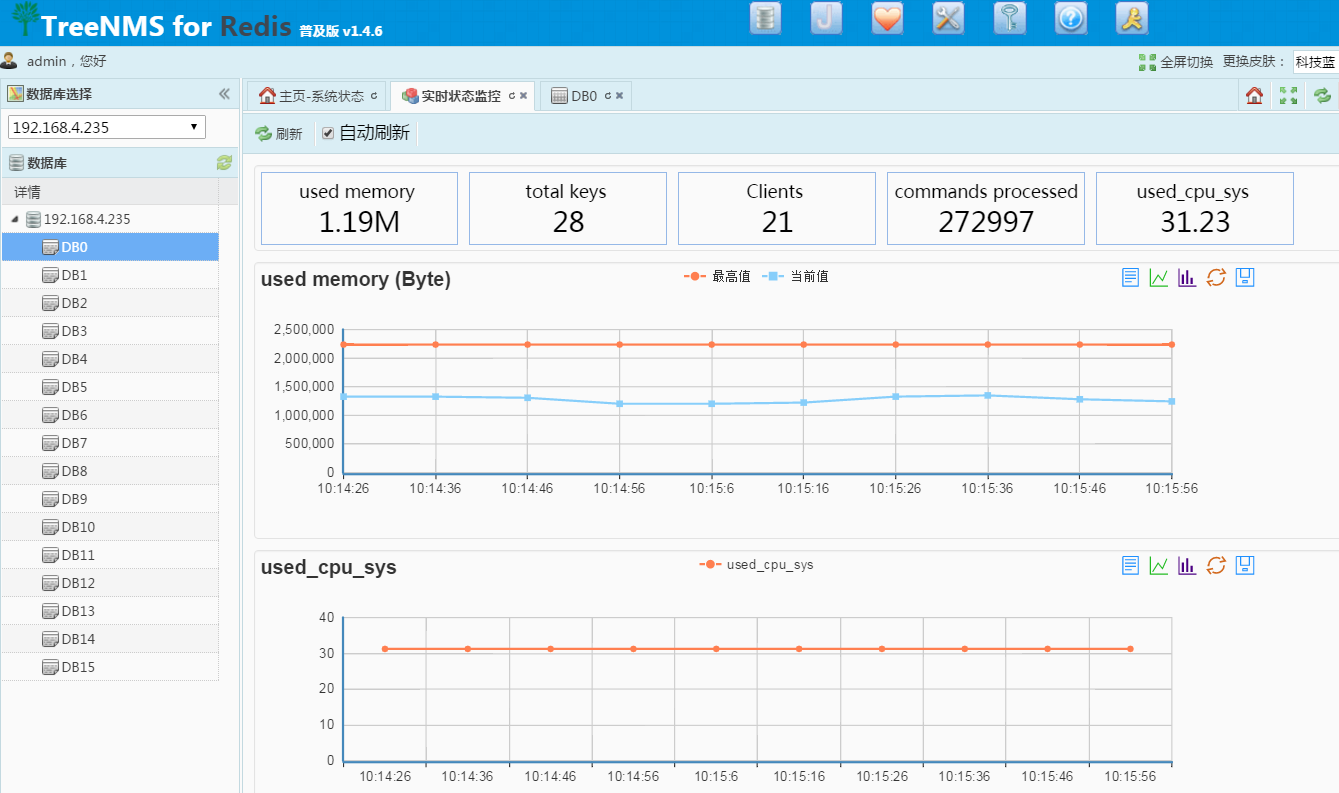The image size is (1339, 793).
Task: Click 全屏切换 fullscreen toggle link
Action: coord(1176,62)
